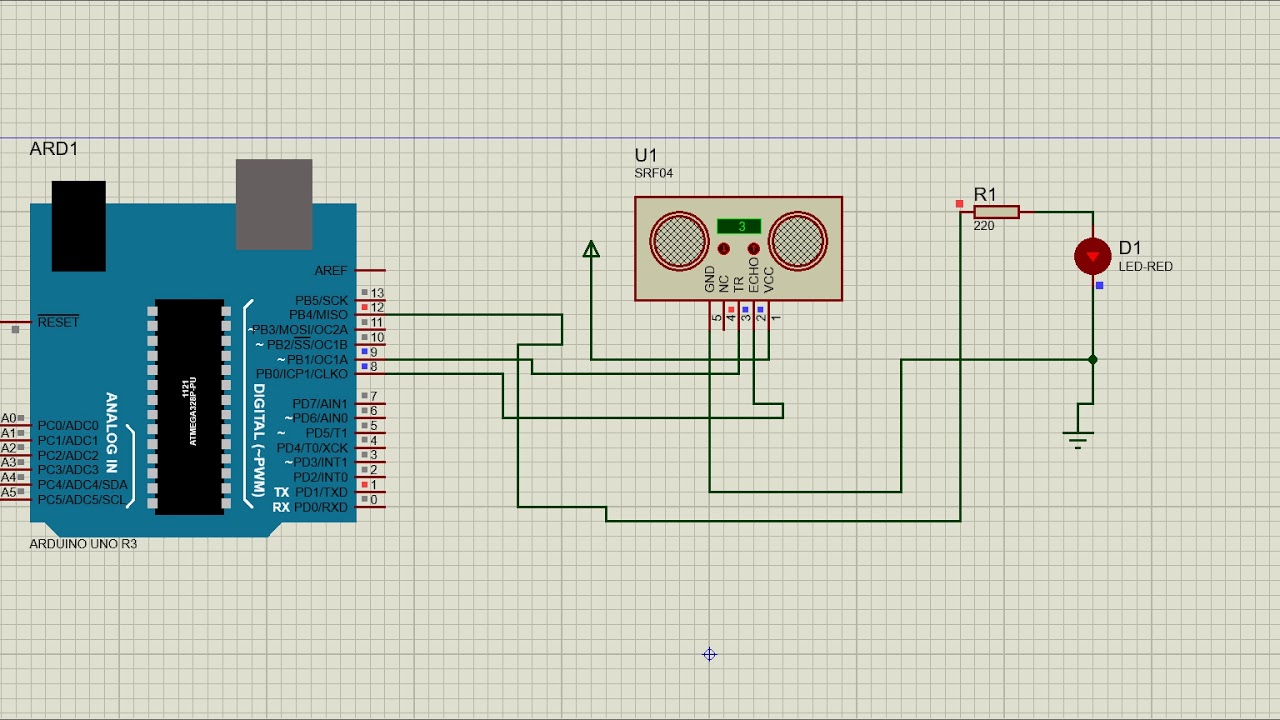Click the wire junction dot above ground
1280x720 pixels.
point(1092,359)
